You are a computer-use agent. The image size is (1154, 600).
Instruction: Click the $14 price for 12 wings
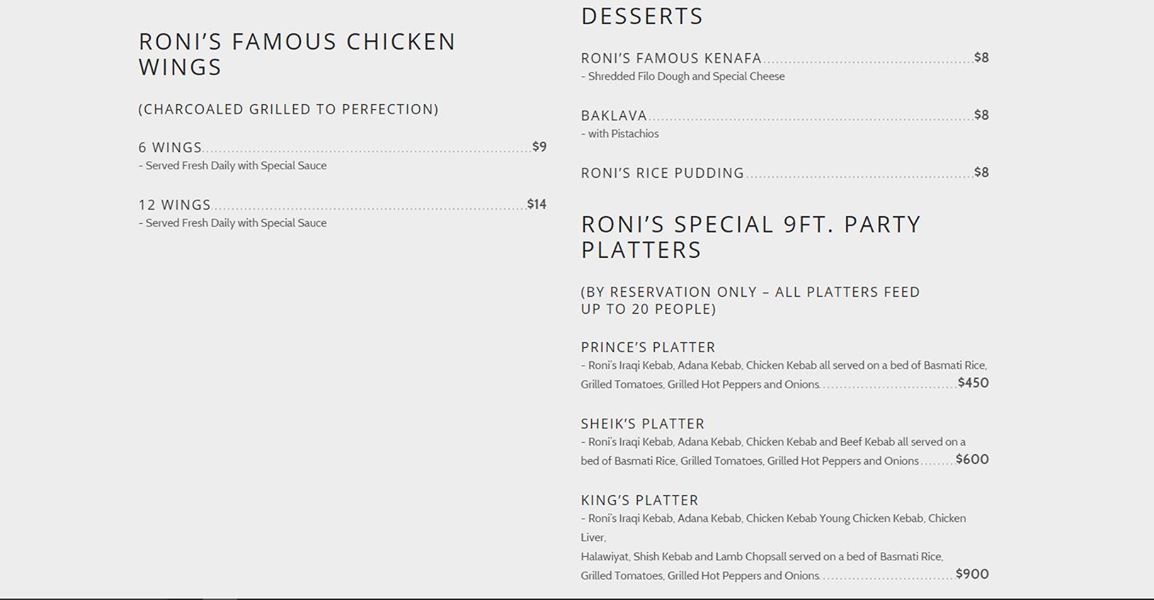coord(537,205)
